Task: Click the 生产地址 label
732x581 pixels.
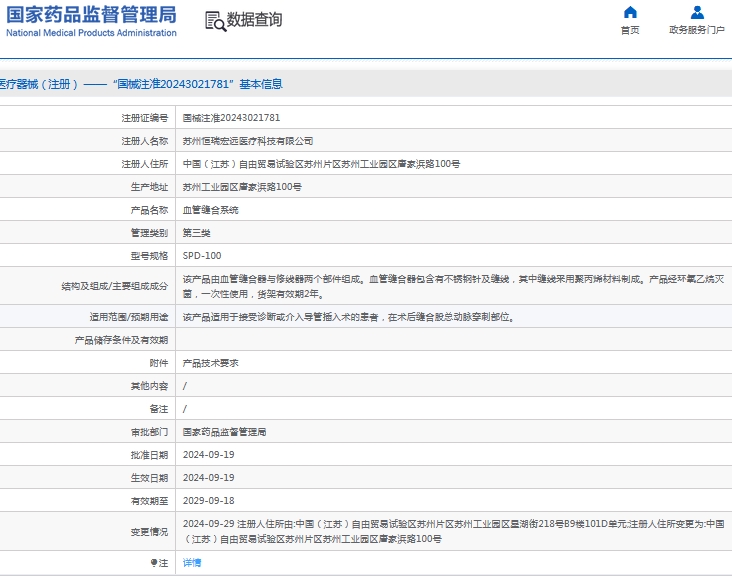Action: tap(149, 187)
